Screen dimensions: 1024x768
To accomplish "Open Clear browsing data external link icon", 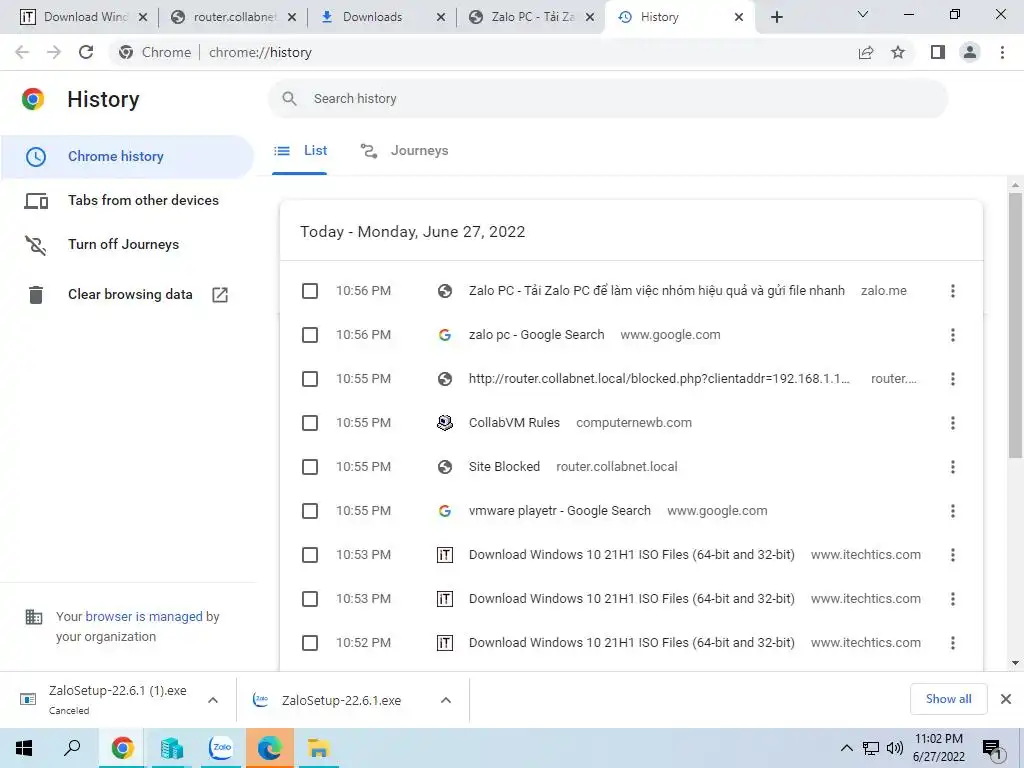I will click(x=220, y=295).
